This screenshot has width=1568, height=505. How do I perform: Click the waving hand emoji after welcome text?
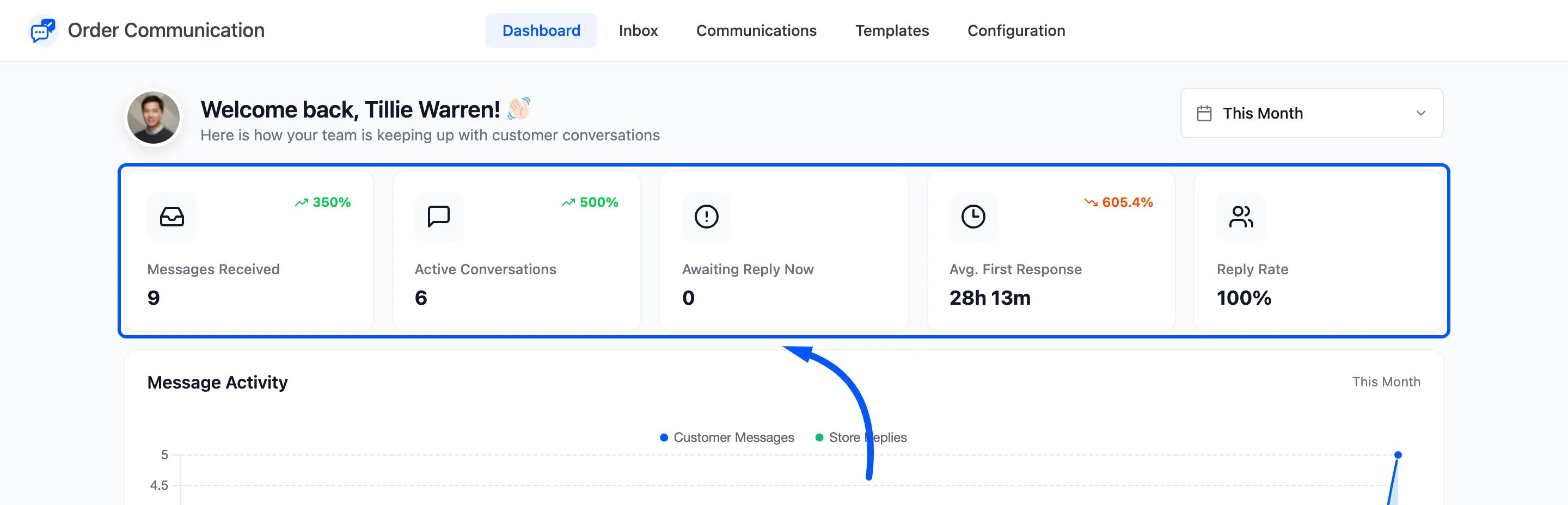(519, 109)
